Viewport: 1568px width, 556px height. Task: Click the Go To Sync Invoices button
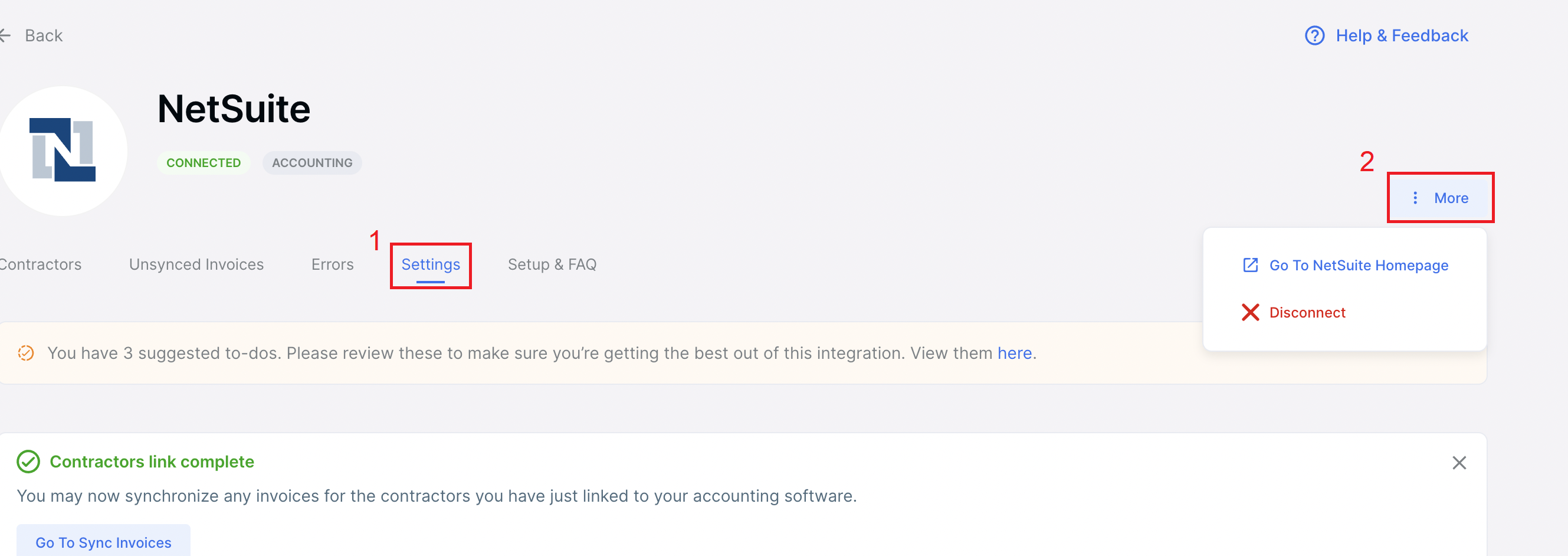coord(103,542)
